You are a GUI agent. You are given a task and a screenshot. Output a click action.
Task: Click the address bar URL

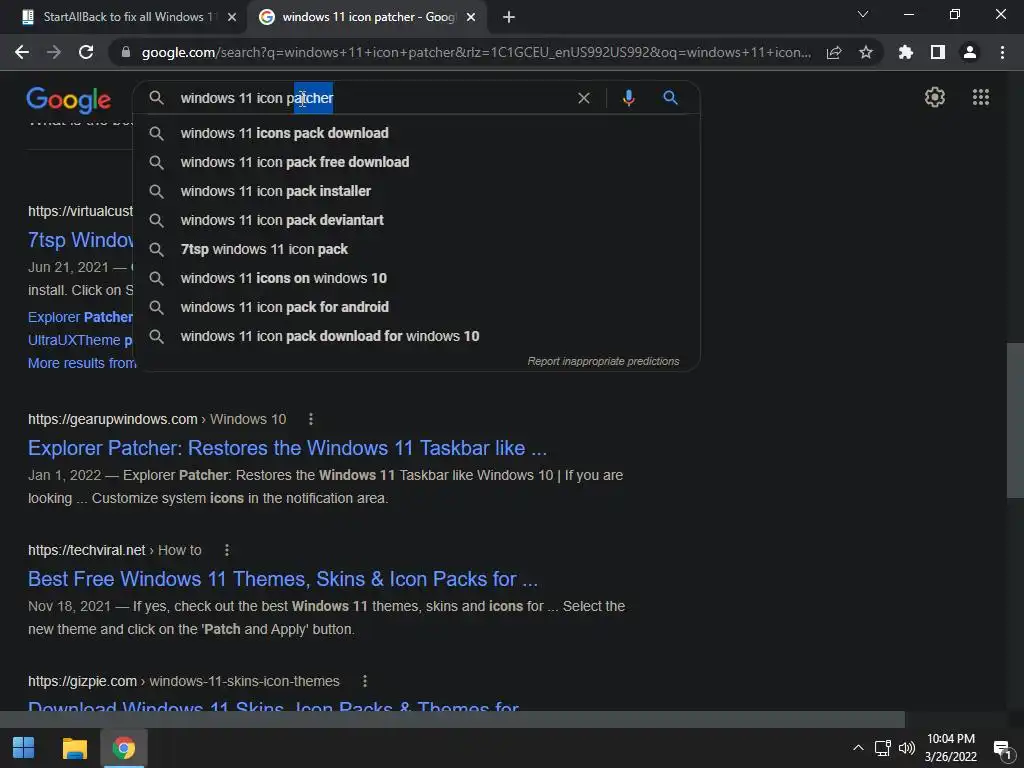click(476, 52)
